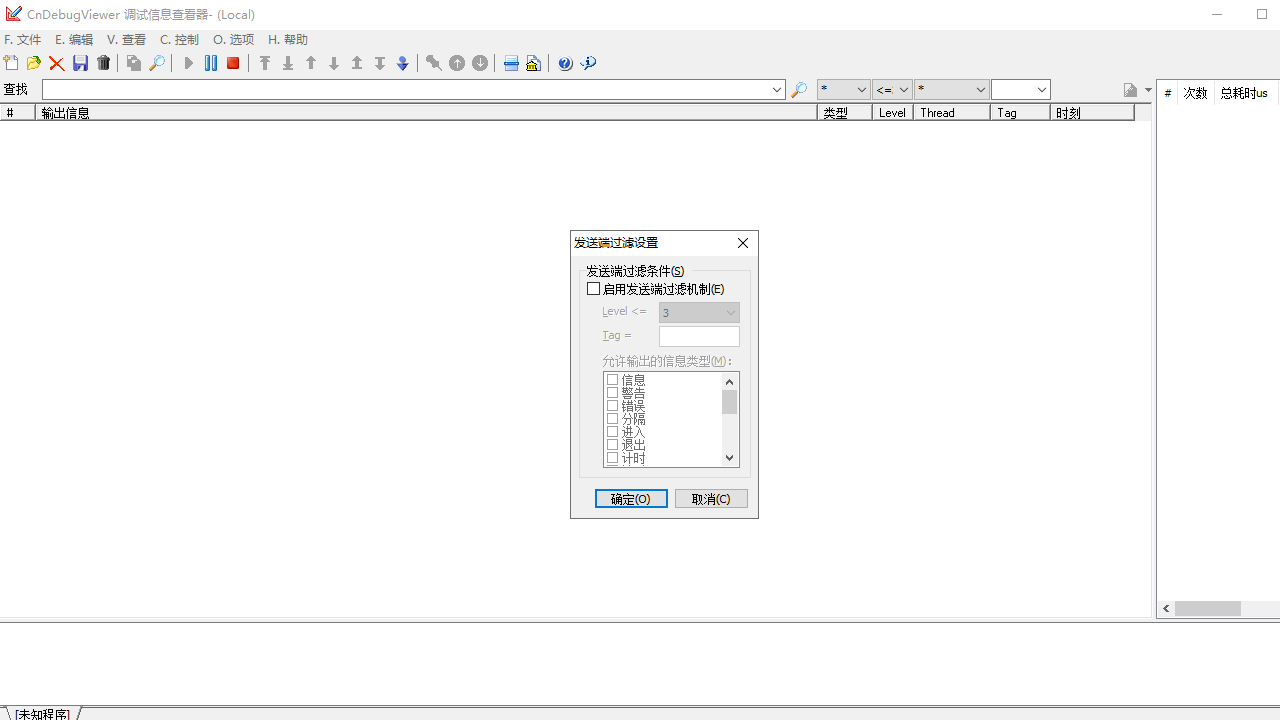Screen dimensions: 1280x720
Task: Open the 类型 filter dropdown above table
Action: [x=862, y=90]
